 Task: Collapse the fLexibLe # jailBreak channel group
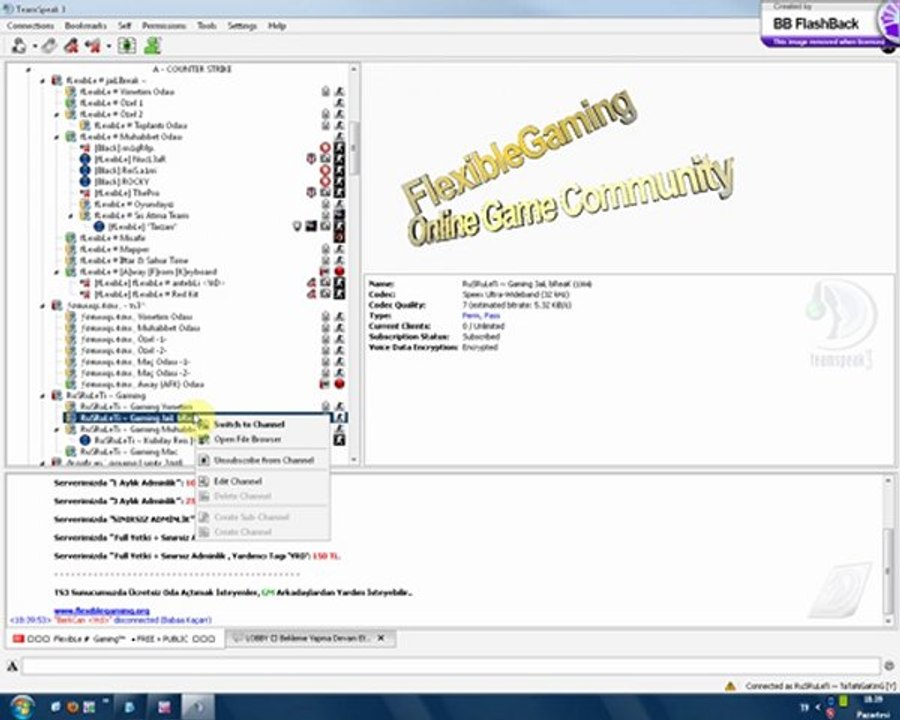pos(42,81)
